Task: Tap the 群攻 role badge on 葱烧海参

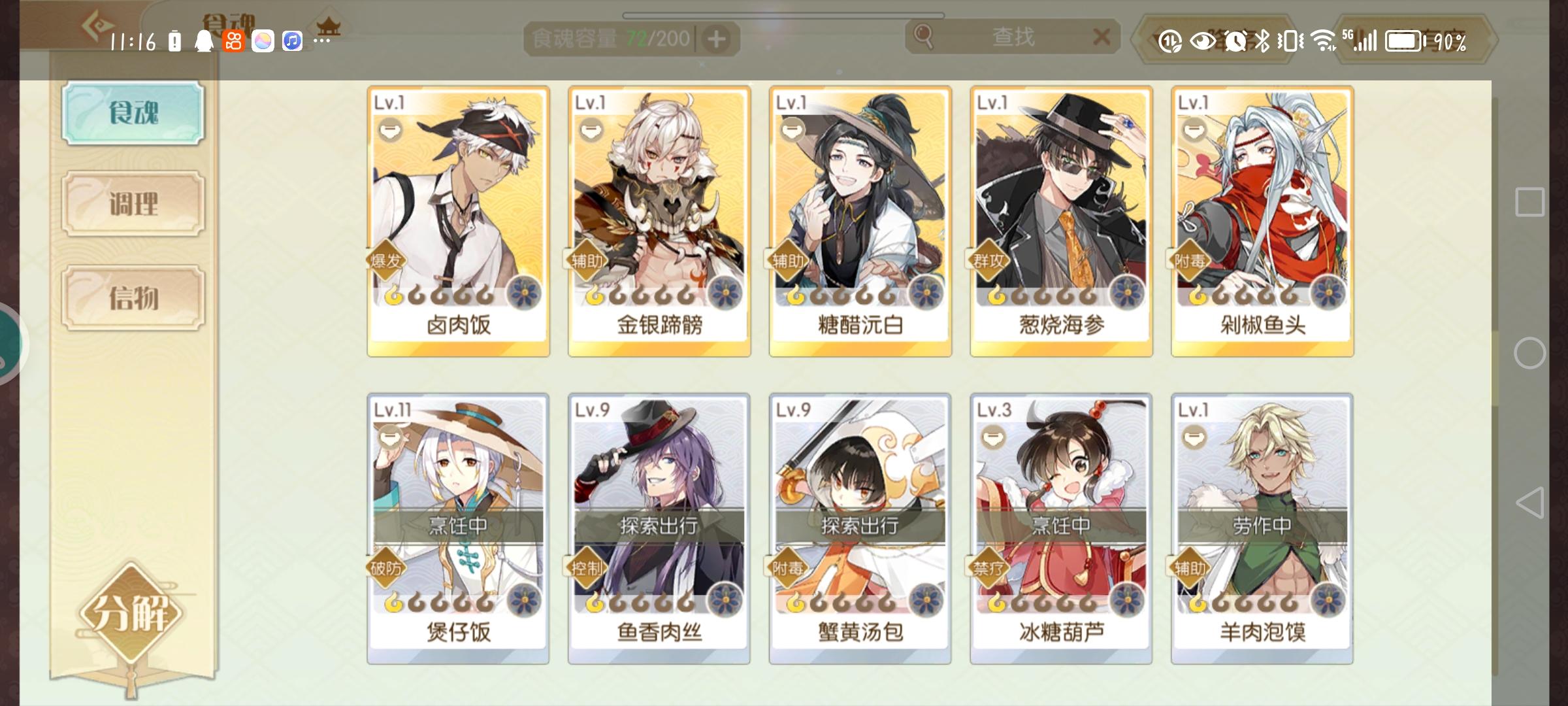Action: click(988, 261)
